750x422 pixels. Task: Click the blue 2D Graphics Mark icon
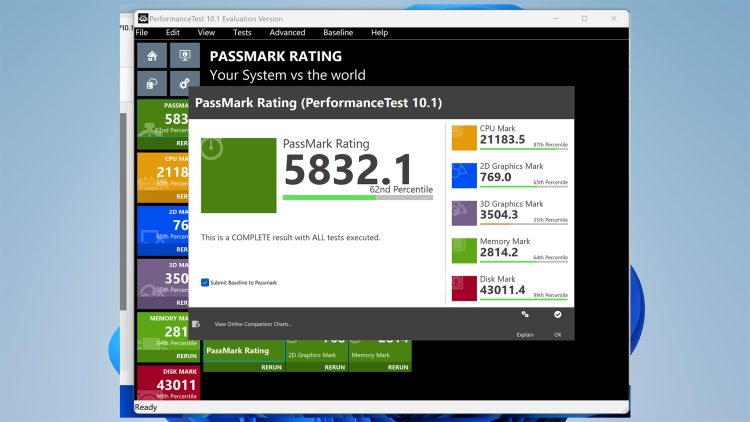pyautogui.click(x=464, y=175)
